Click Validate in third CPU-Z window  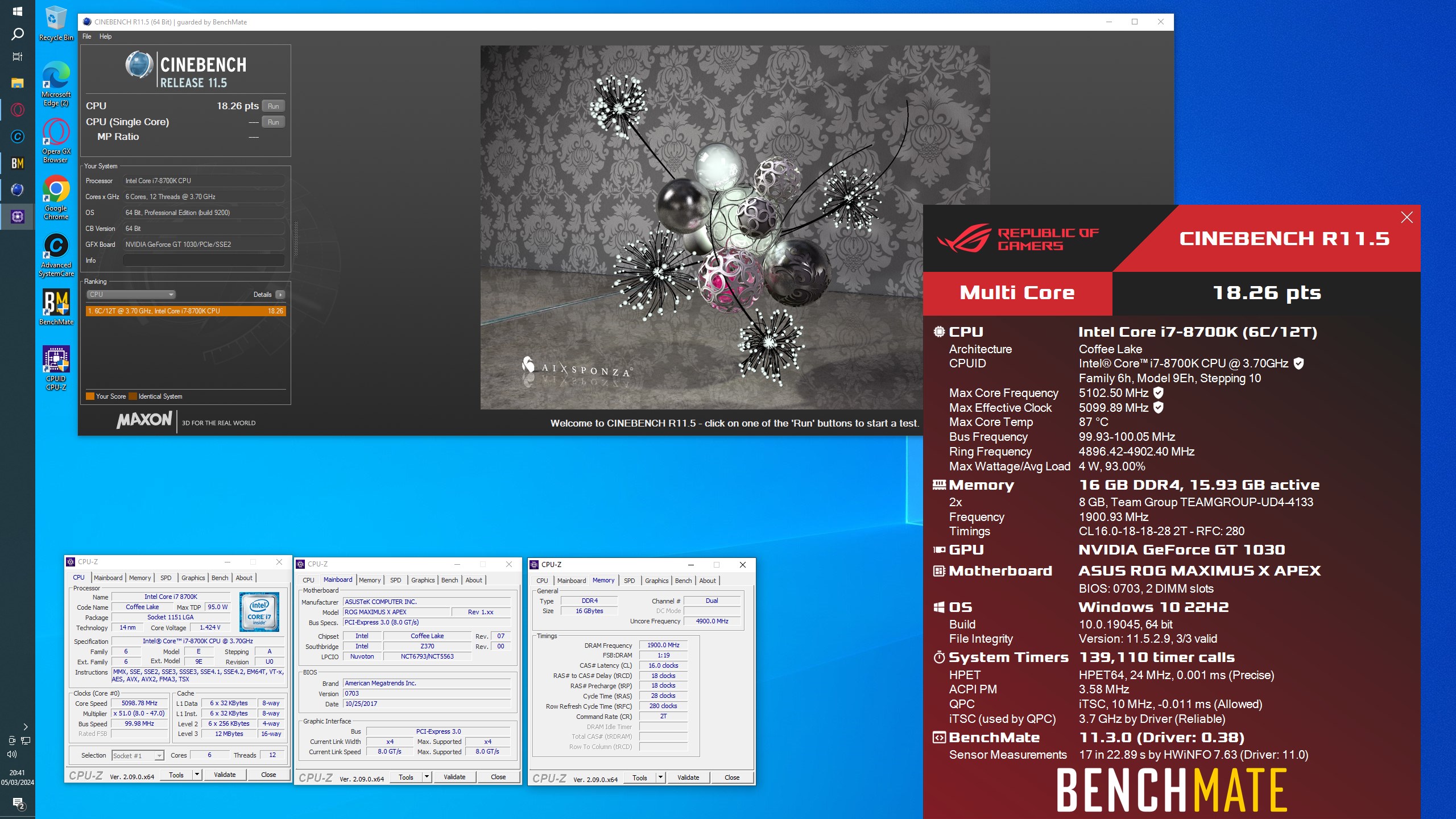point(688,777)
